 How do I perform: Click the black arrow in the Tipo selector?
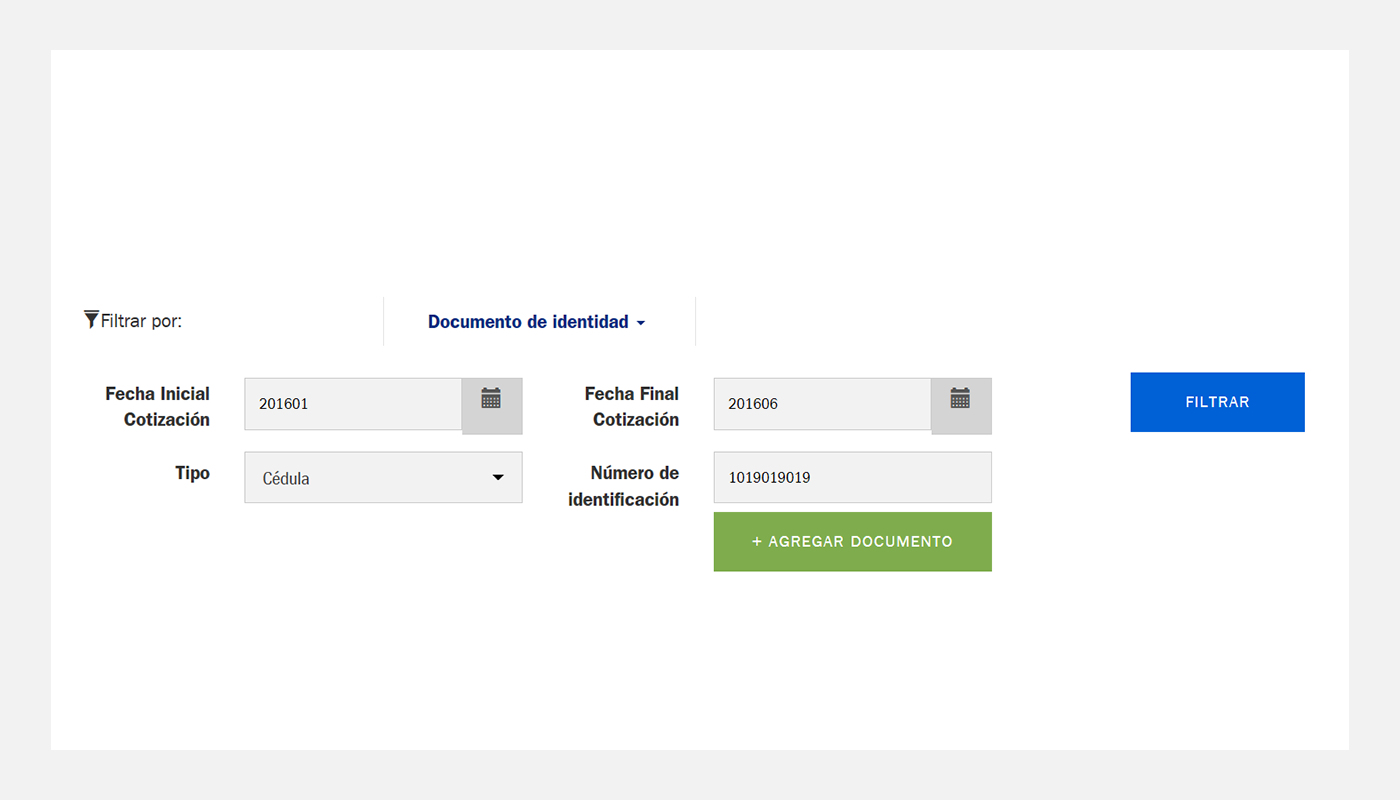point(498,478)
